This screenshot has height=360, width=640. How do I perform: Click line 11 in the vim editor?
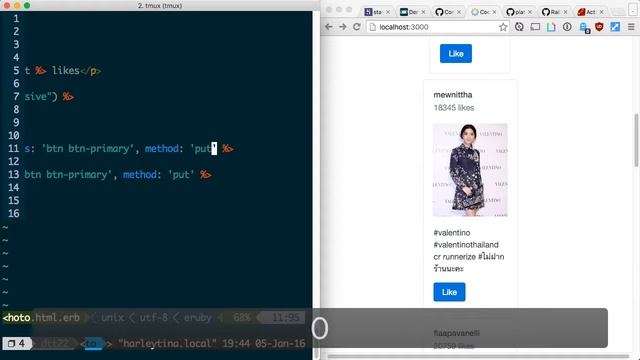click(x=128, y=149)
